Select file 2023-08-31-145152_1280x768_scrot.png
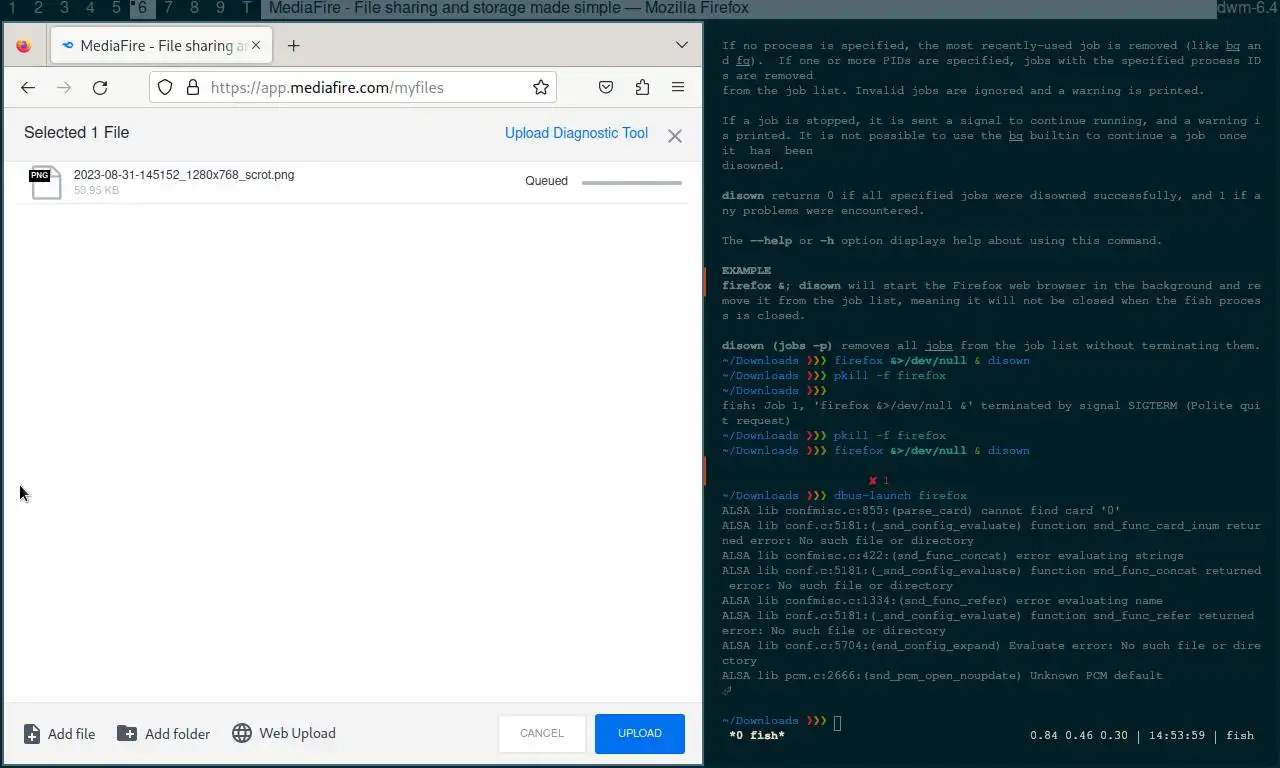The height and width of the screenshot is (768, 1280). pos(184,175)
